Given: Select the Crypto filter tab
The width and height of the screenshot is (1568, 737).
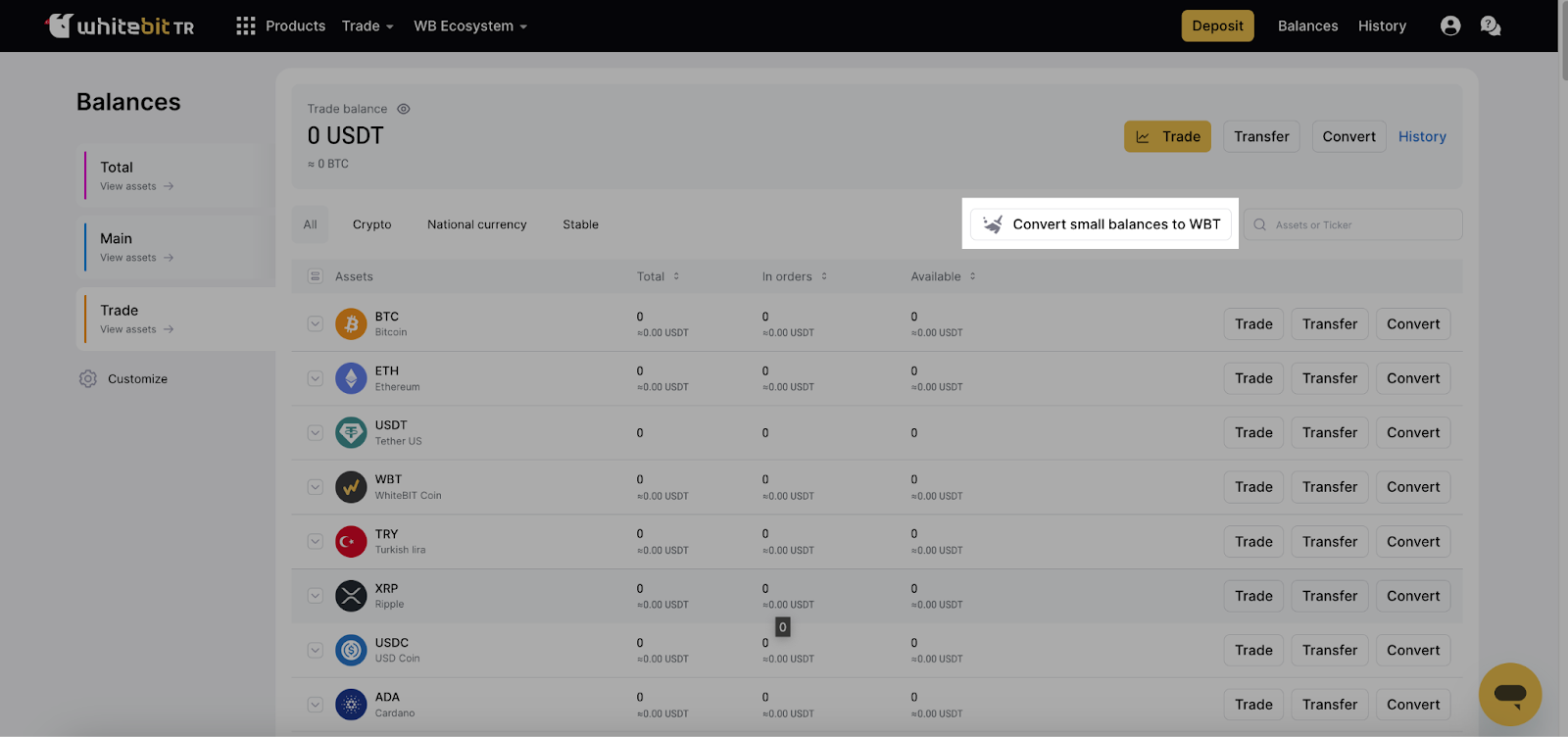Looking at the screenshot, I should [x=372, y=224].
